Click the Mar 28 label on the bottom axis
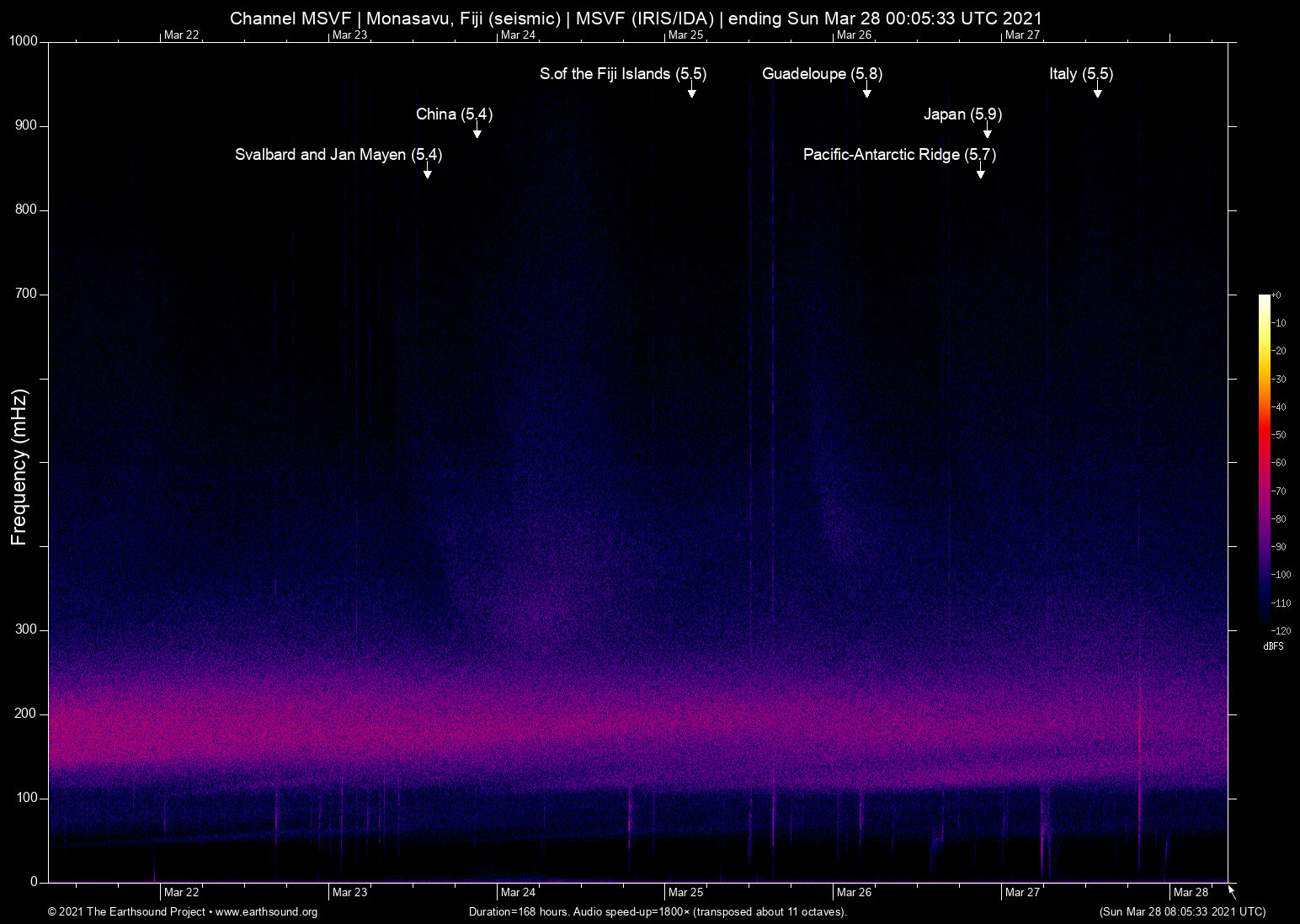 click(1191, 892)
